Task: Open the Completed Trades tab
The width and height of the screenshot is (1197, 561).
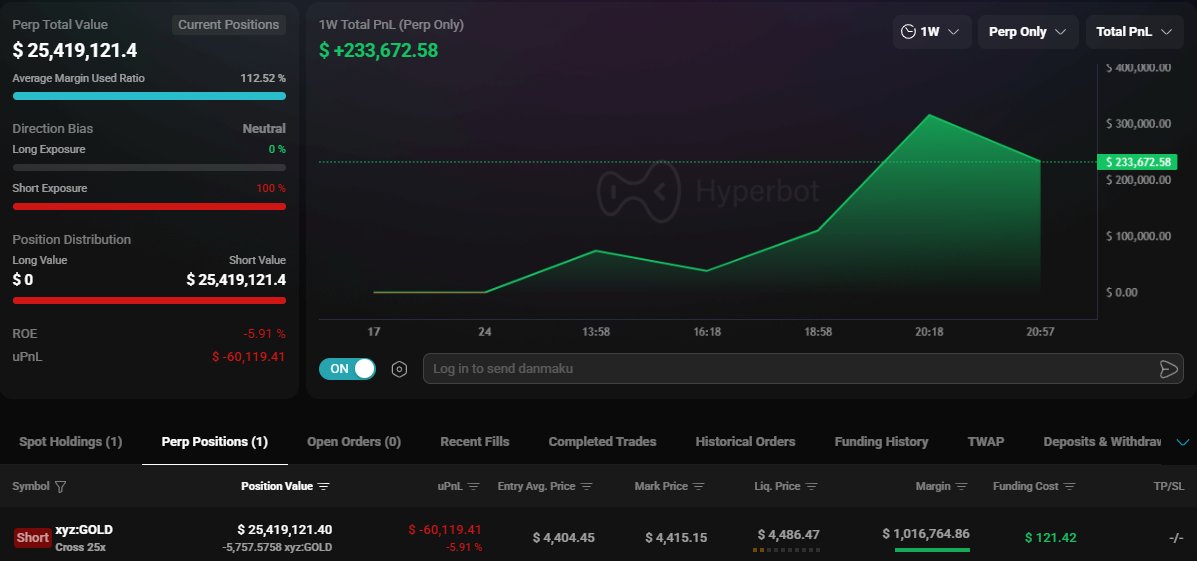Action: [x=602, y=442]
